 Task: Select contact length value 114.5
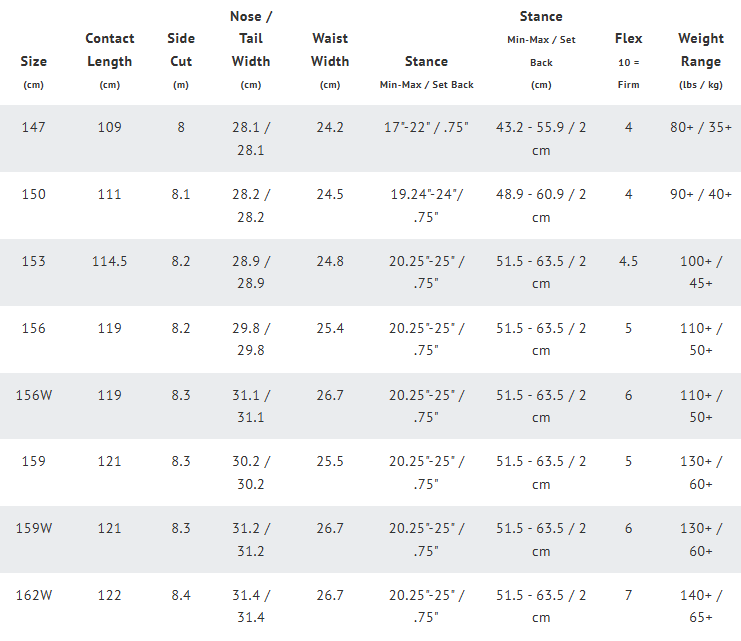point(110,261)
